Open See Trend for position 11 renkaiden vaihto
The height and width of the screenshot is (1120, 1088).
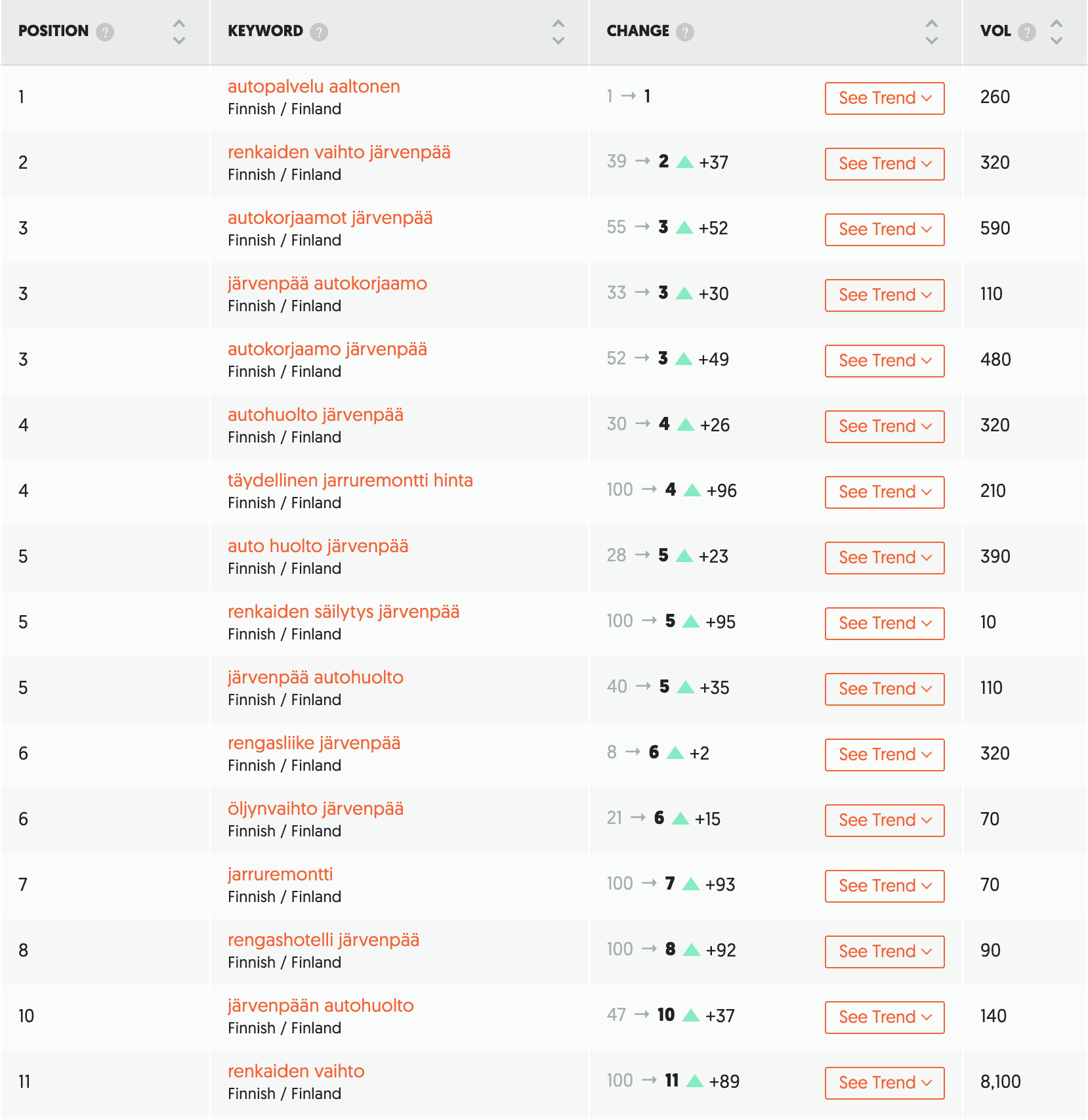884,1083
